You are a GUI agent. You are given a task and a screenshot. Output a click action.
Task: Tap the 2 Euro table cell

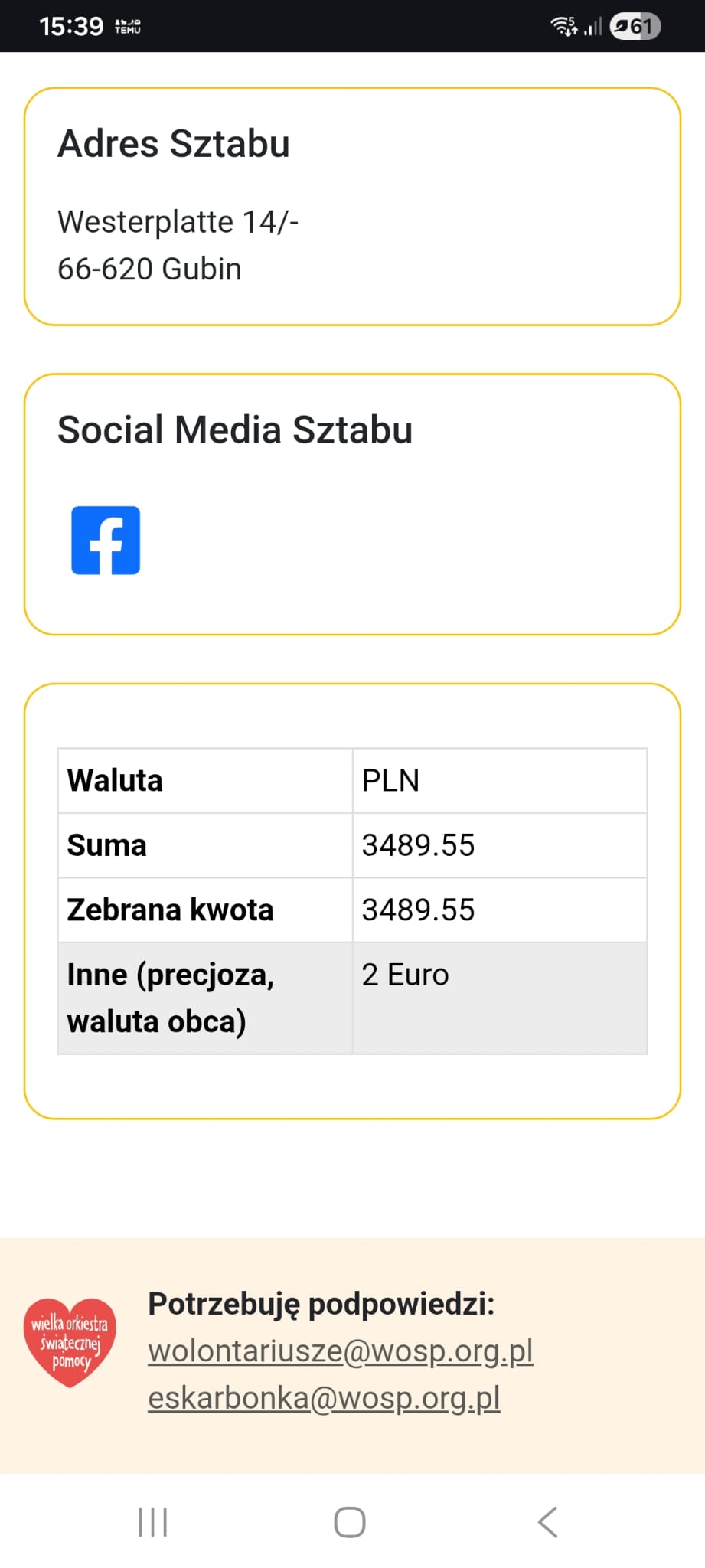click(x=499, y=997)
